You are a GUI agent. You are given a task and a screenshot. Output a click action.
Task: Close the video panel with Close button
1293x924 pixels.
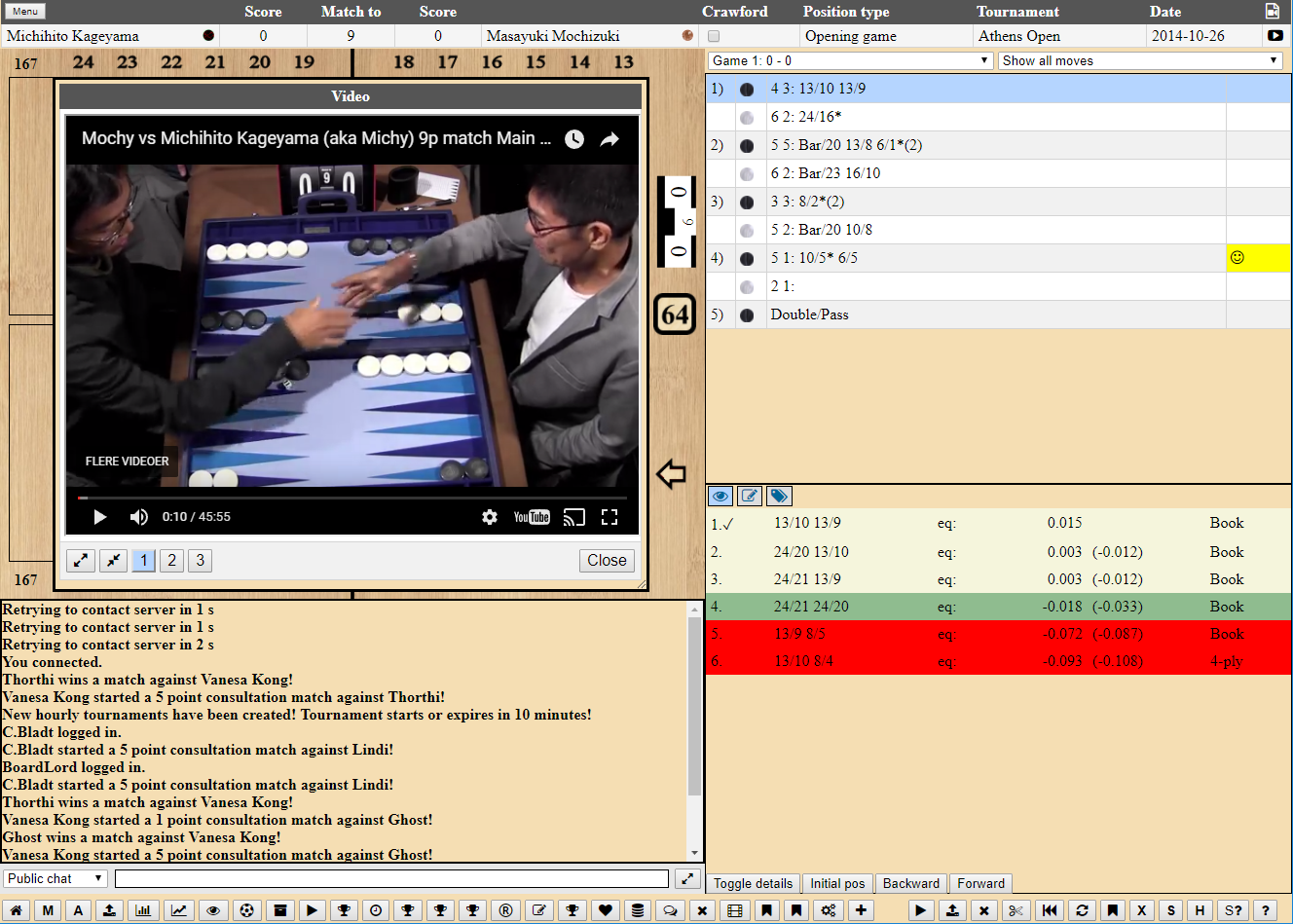tap(607, 560)
